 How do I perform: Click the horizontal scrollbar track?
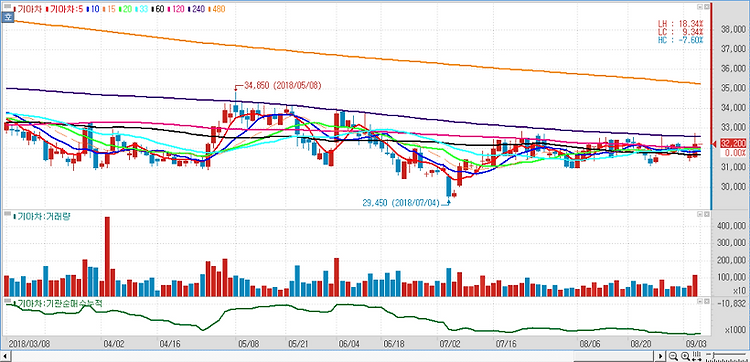pyautogui.click(x=333, y=356)
